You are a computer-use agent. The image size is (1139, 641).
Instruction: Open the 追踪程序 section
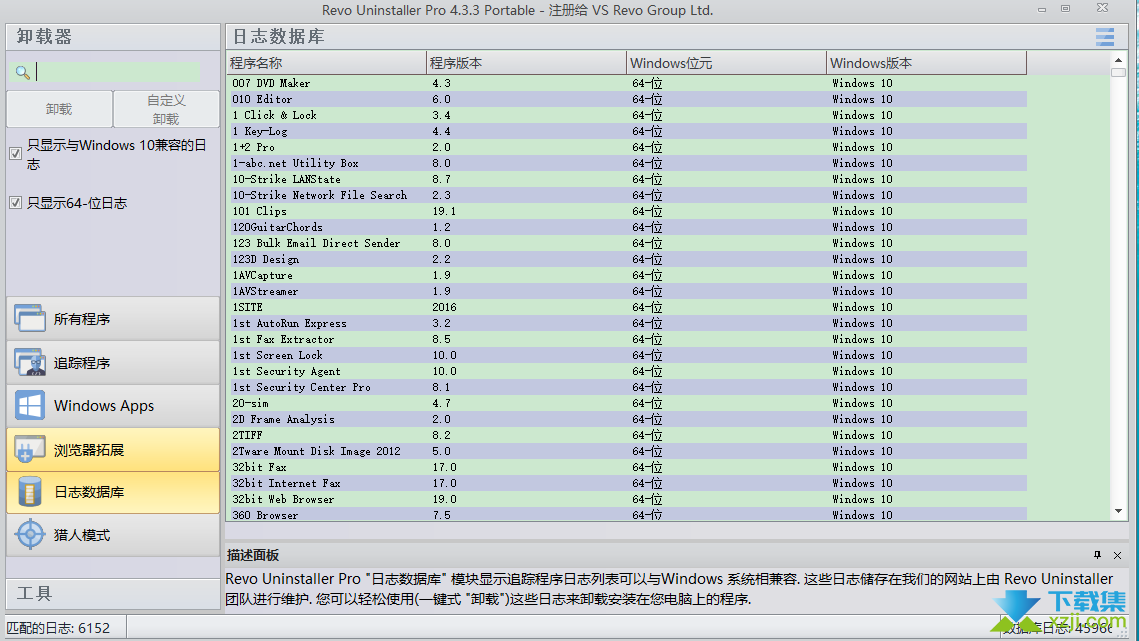click(113, 362)
